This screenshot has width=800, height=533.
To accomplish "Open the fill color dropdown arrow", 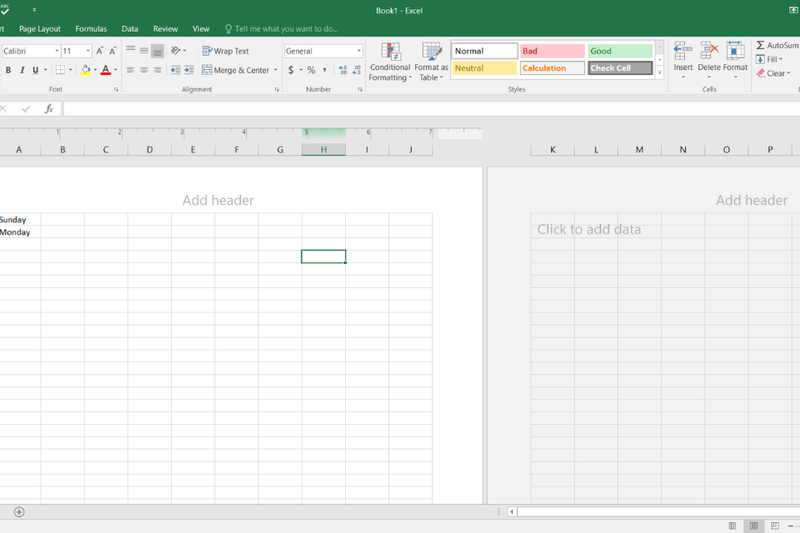I will pyautogui.click(x=95, y=70).
